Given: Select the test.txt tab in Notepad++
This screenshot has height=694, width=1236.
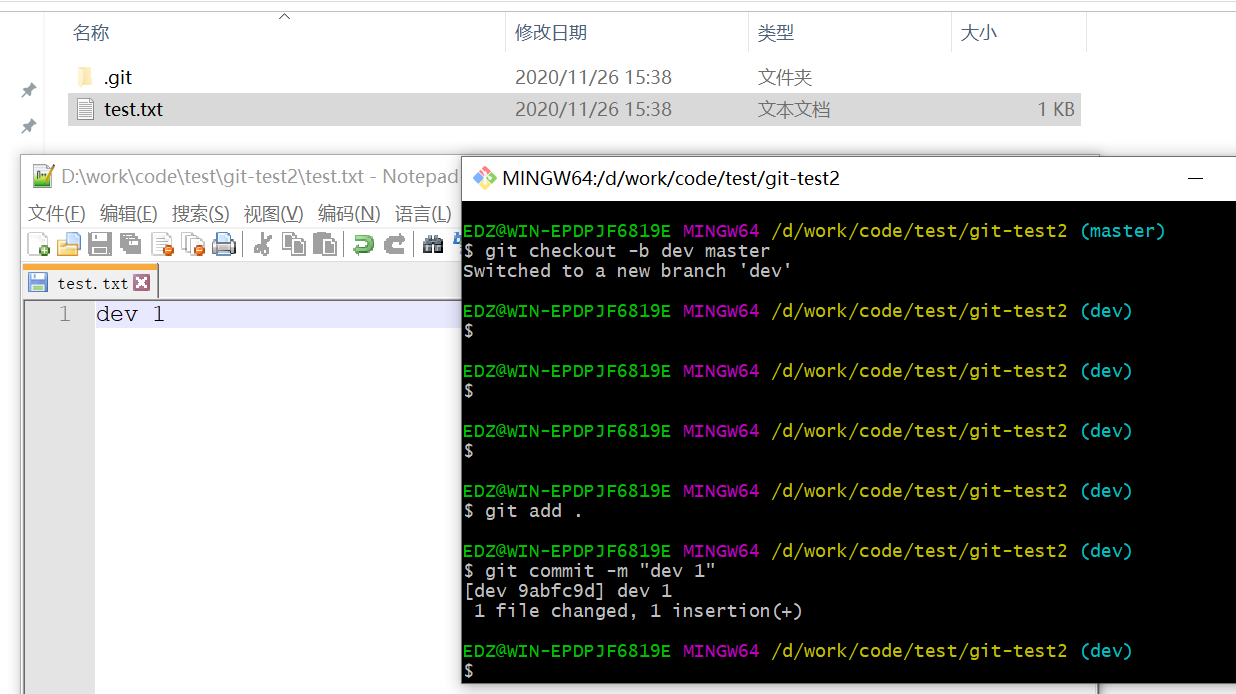Looking at the screenshot, I should click(89, 282).
